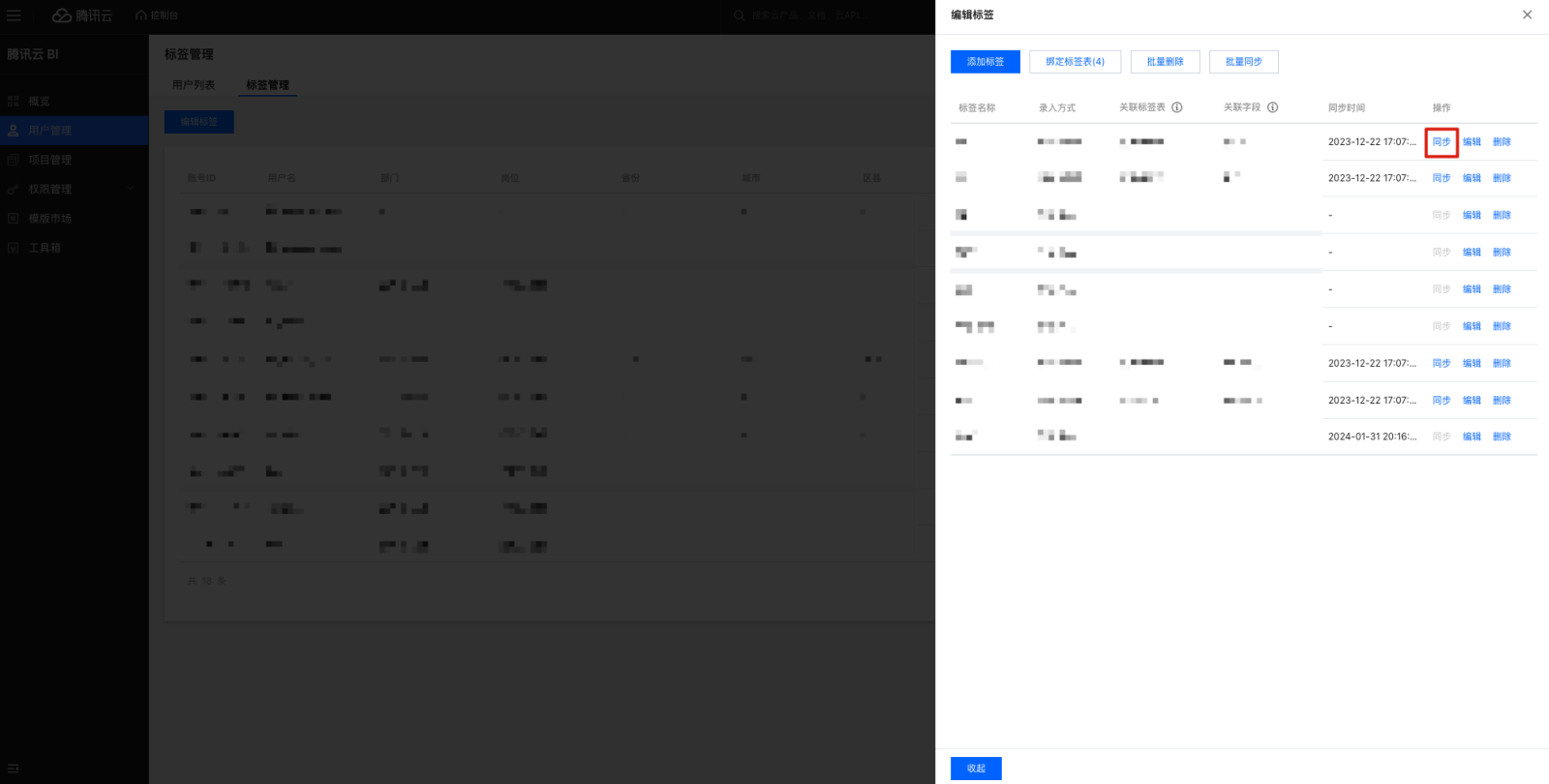
Task: Click the 工具箱 icon in the sidebar
Action: click(14, 248)
